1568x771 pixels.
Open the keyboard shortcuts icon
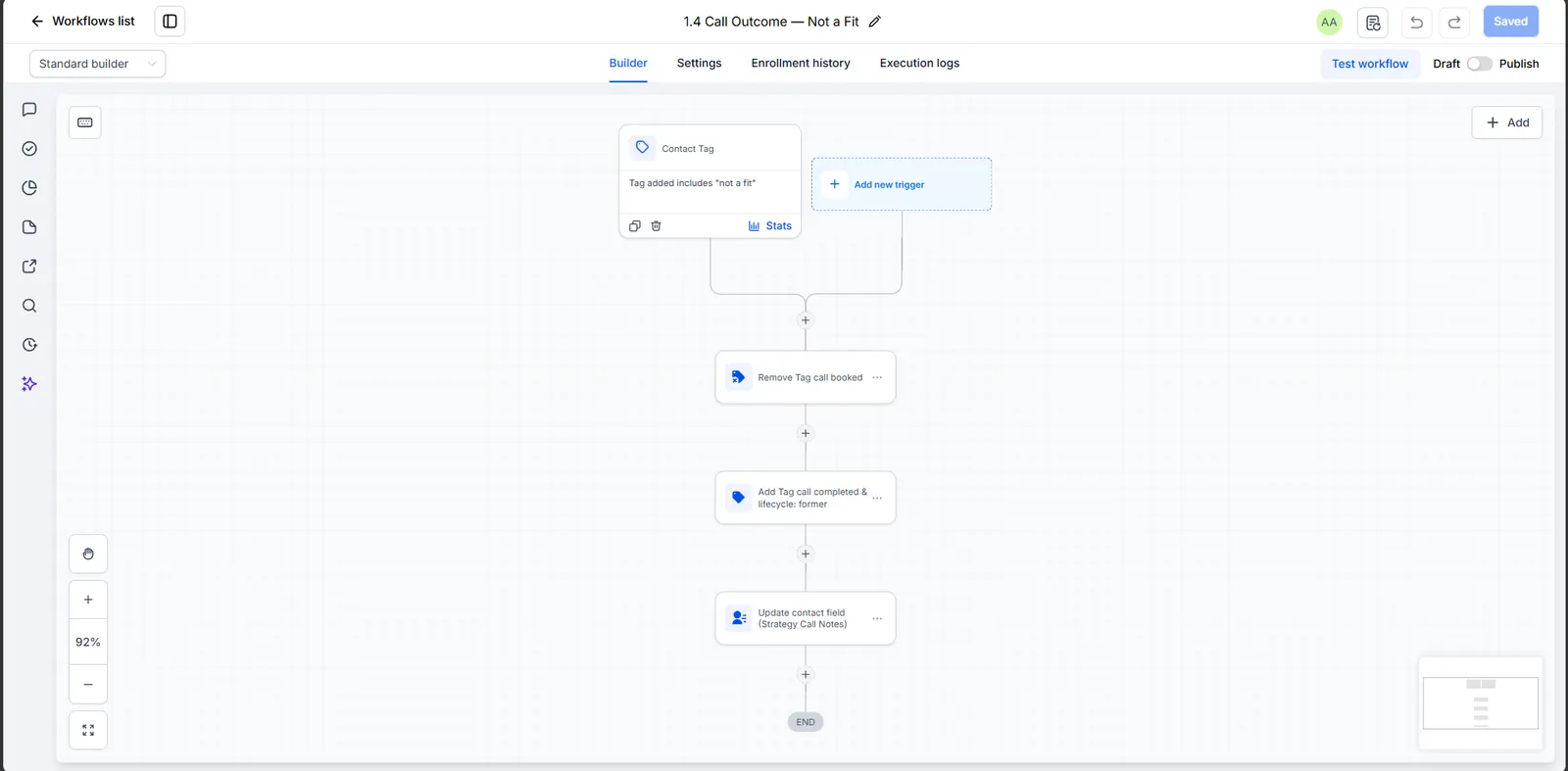(85, 122)
